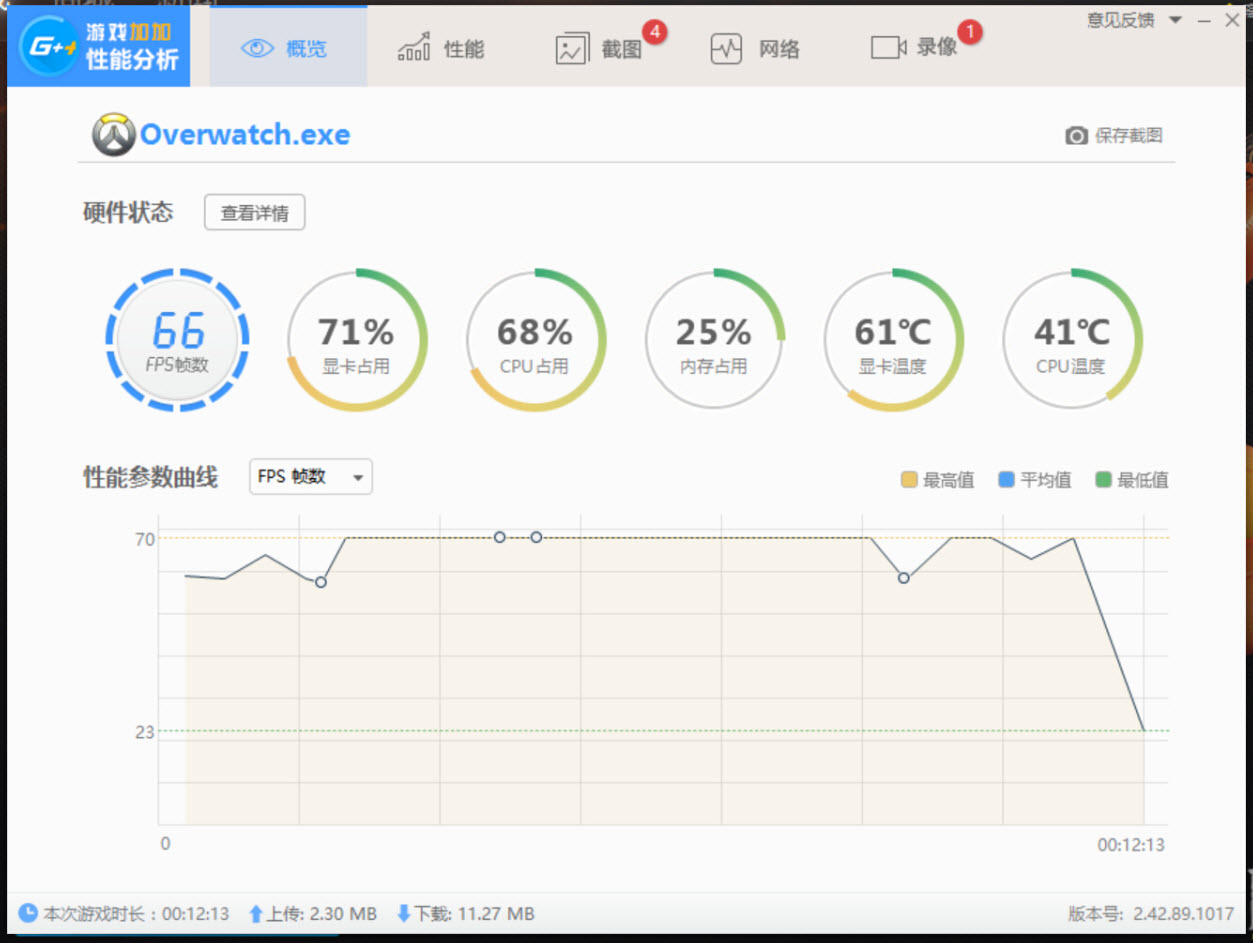Open the FPS 帧数 dropdown arrow
This screenshot has width=1253, height=943.
coord(358,477)
